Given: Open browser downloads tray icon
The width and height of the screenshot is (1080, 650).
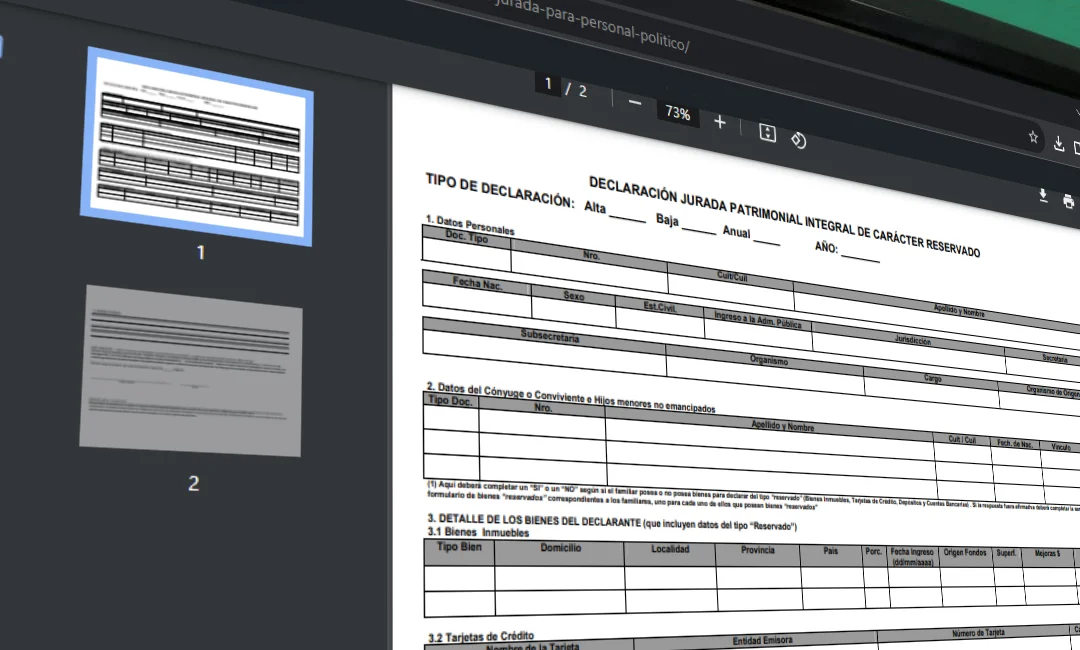Looking at the screenshot, I should [x=1059, y=144].
